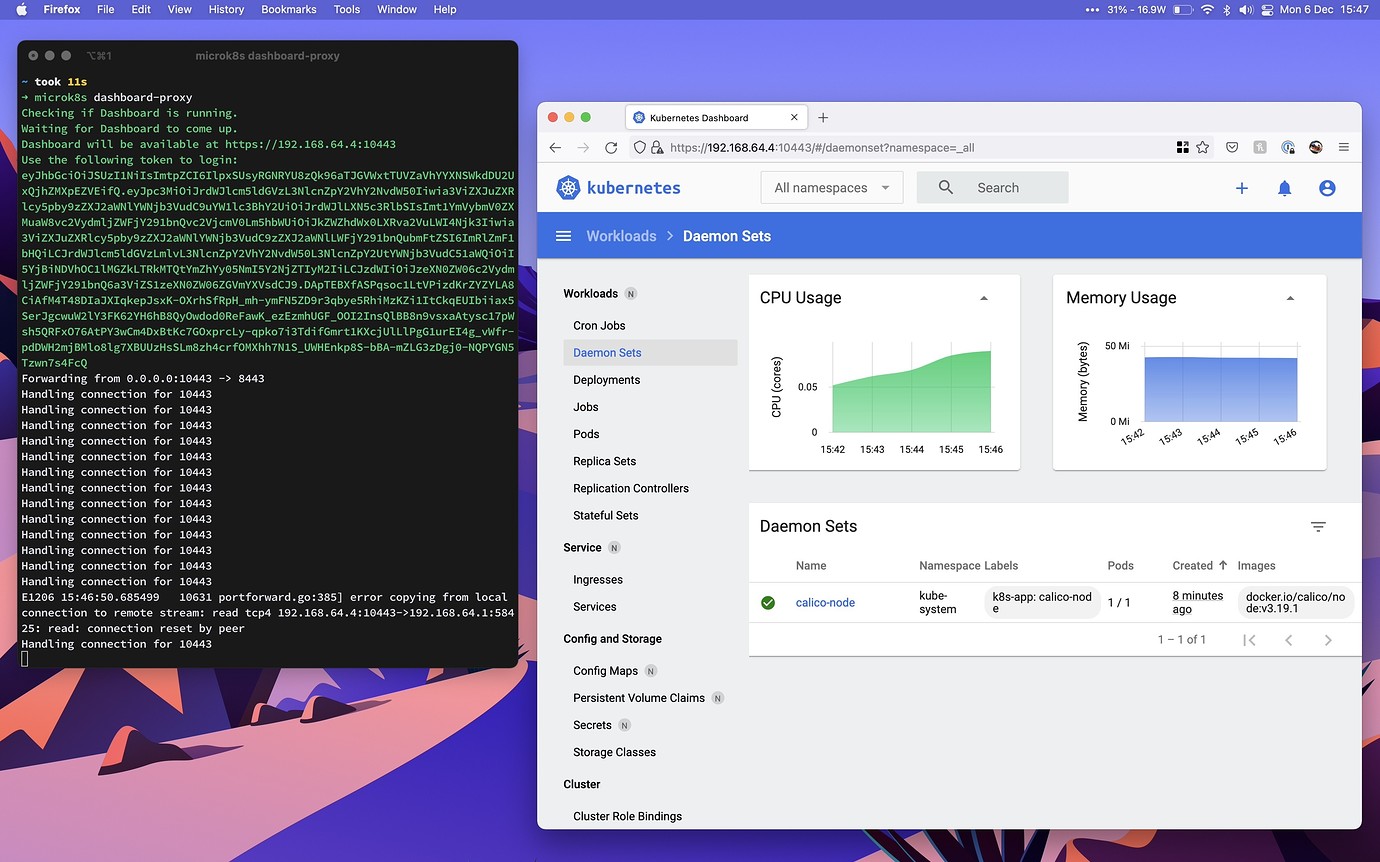Image resolution: width=1380 pixels, height=862 pixels.
Task: Click the search magnifier icon
Action: click(x=945, y=187)
